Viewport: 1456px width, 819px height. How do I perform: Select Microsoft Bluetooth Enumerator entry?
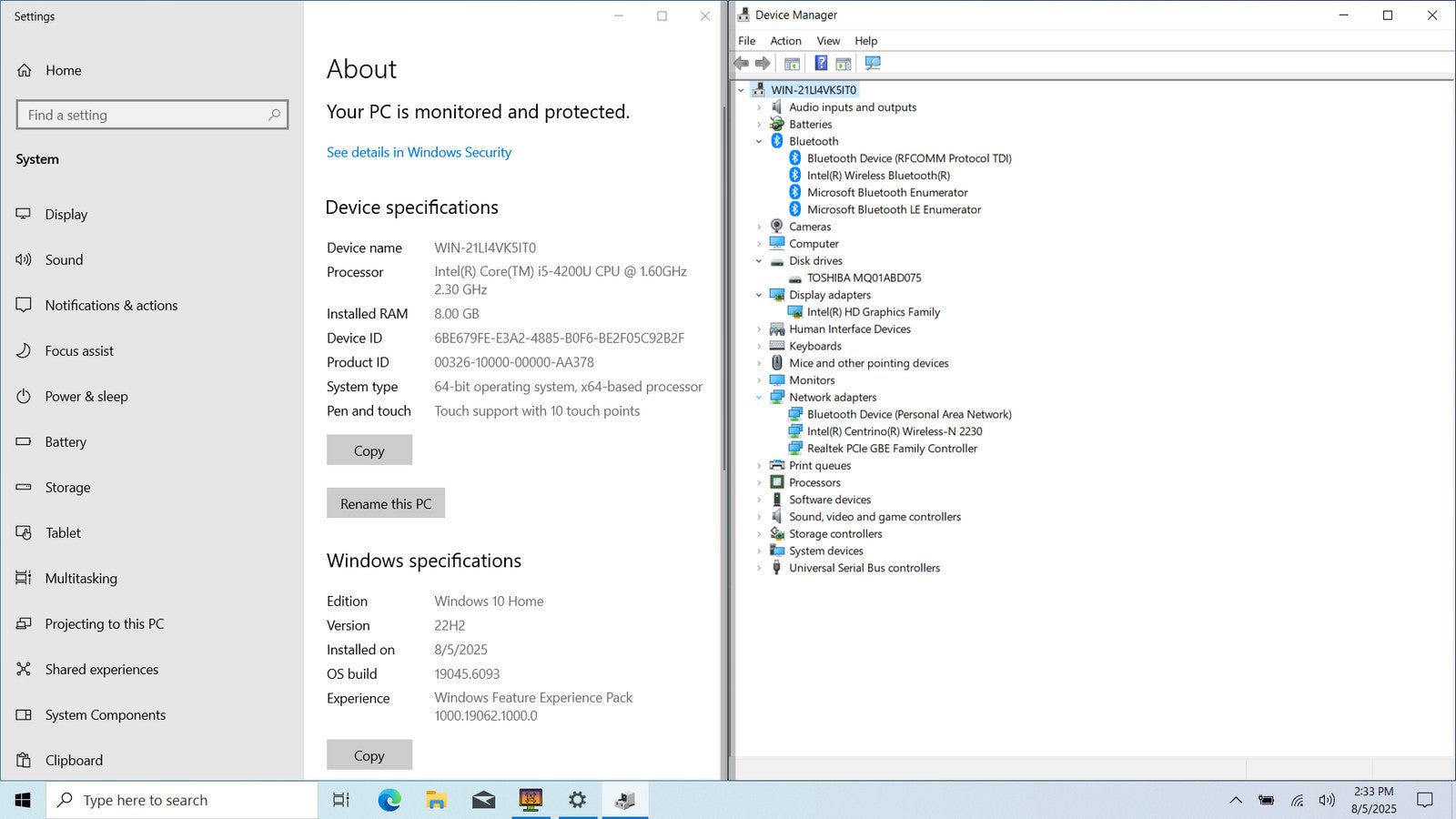tap(887, 192)
